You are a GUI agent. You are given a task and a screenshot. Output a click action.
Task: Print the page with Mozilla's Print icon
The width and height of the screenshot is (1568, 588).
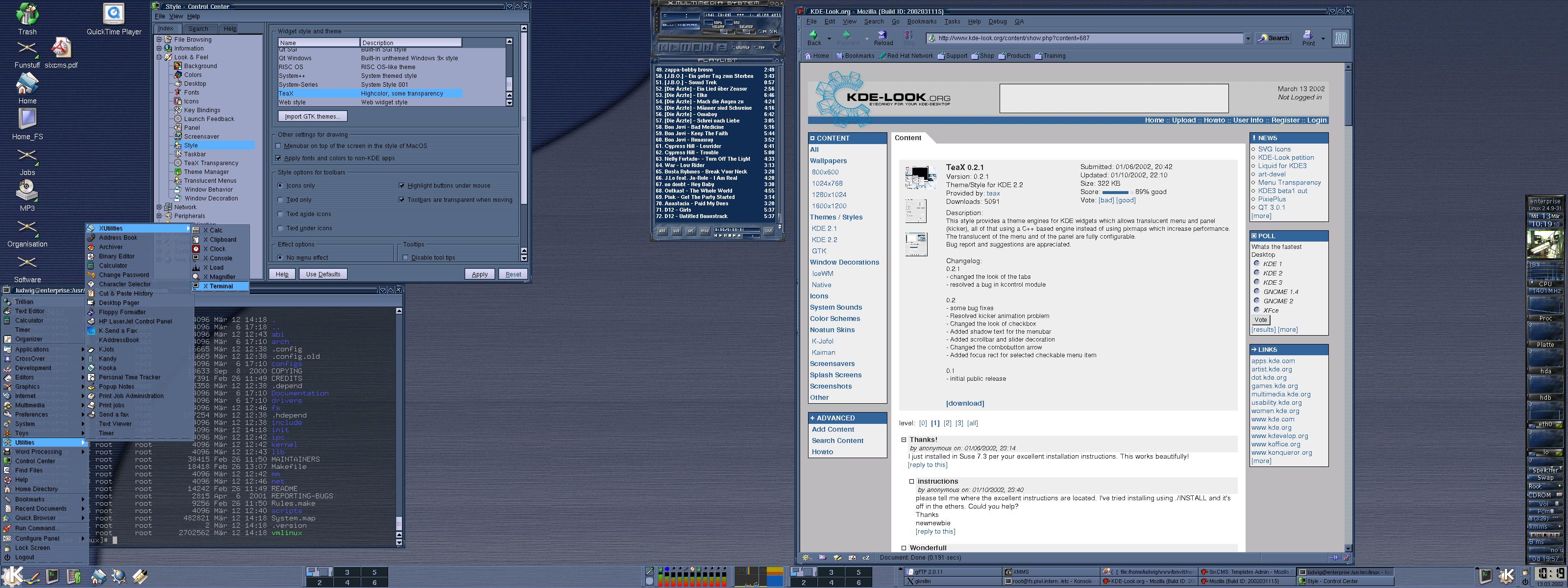coord(1308,38)
